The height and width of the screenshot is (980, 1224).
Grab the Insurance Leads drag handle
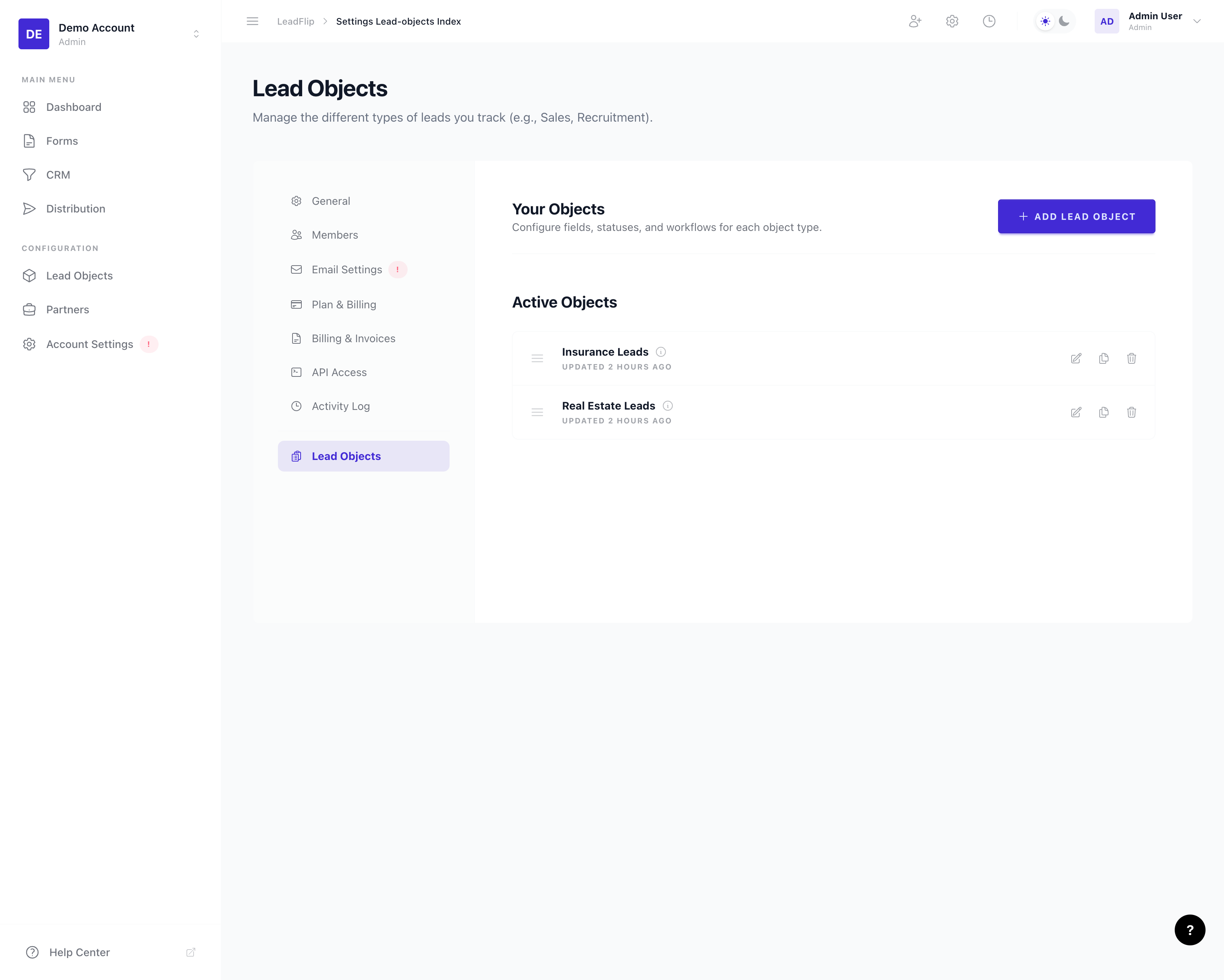537,358
